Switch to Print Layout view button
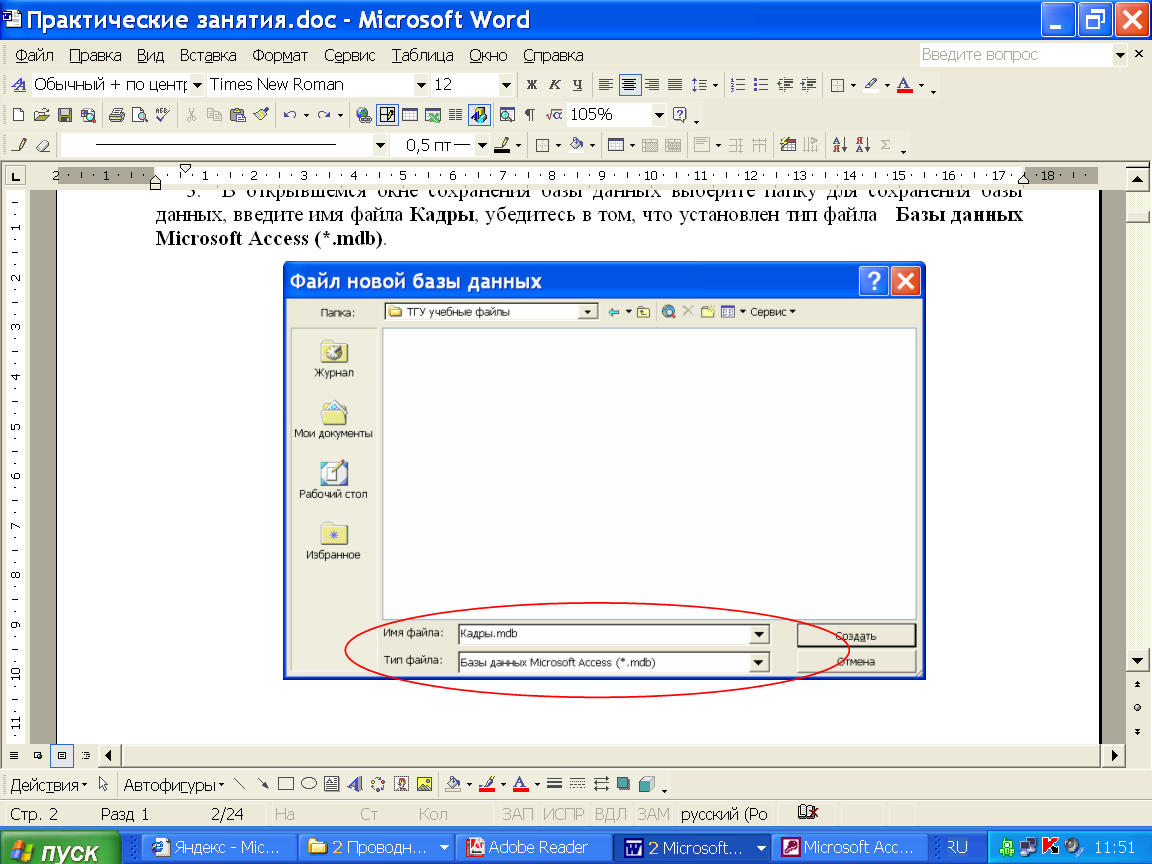The image size is (1152, 864). pyautogui.click(x=62, y=755)
